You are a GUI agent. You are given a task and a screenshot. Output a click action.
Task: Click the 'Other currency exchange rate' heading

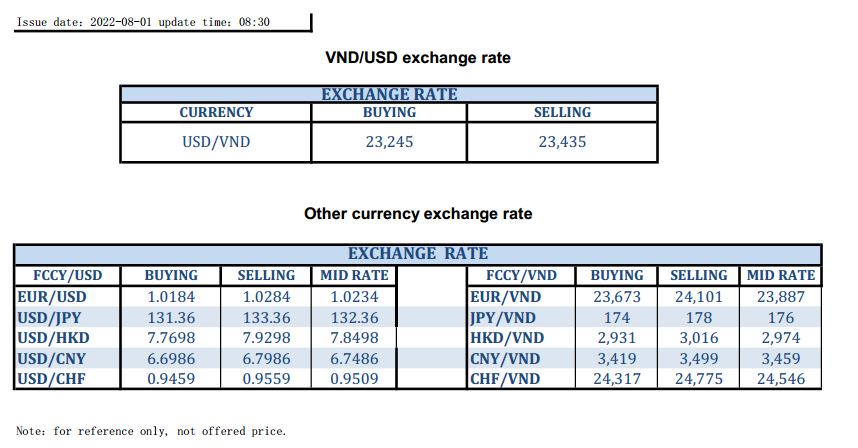pos(418,213)
